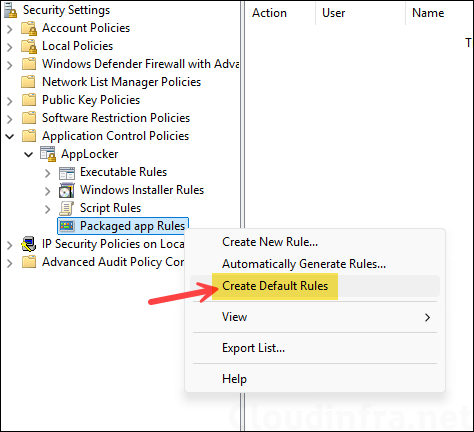Select Script Rules label
This screenshot has height=432, width=474.
(111, 208)
